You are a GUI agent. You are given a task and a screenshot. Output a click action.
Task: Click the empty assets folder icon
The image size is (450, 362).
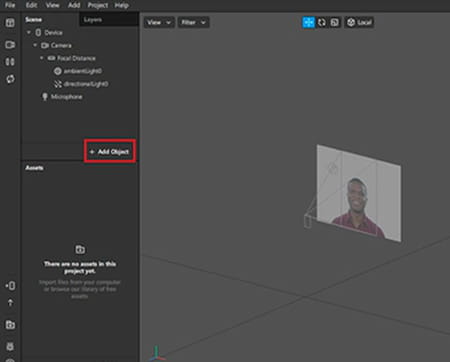click(80, 249)
